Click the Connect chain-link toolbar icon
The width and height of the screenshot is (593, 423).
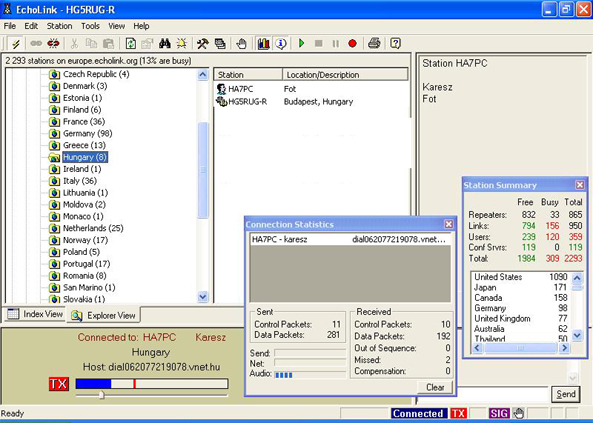[x=36, y=44]
